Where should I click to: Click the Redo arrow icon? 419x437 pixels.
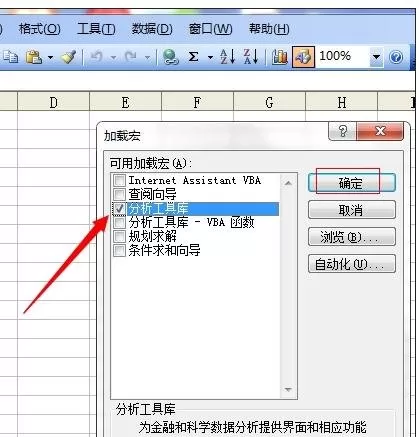click(x=131, y=57)
